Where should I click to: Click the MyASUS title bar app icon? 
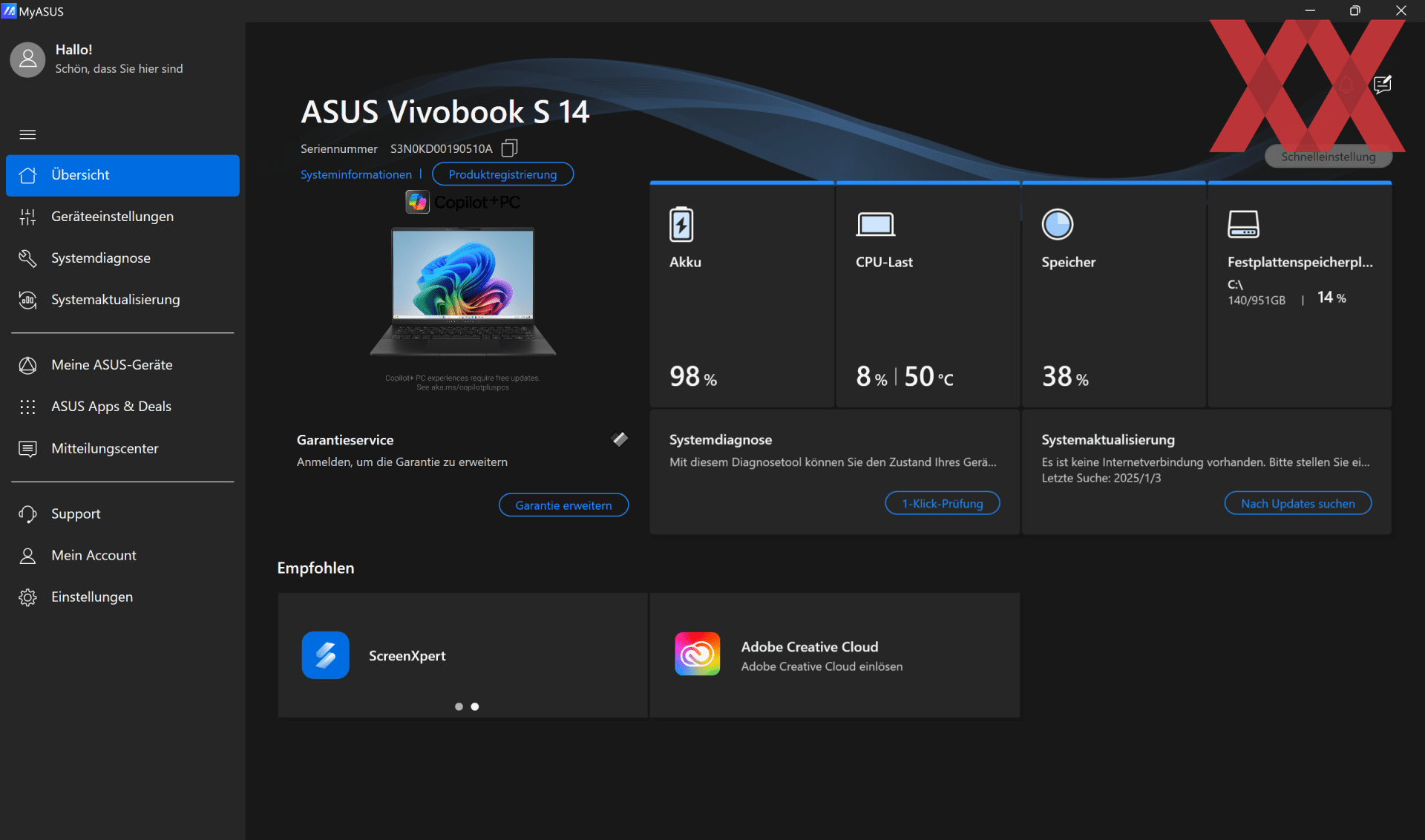coord(9,10)
